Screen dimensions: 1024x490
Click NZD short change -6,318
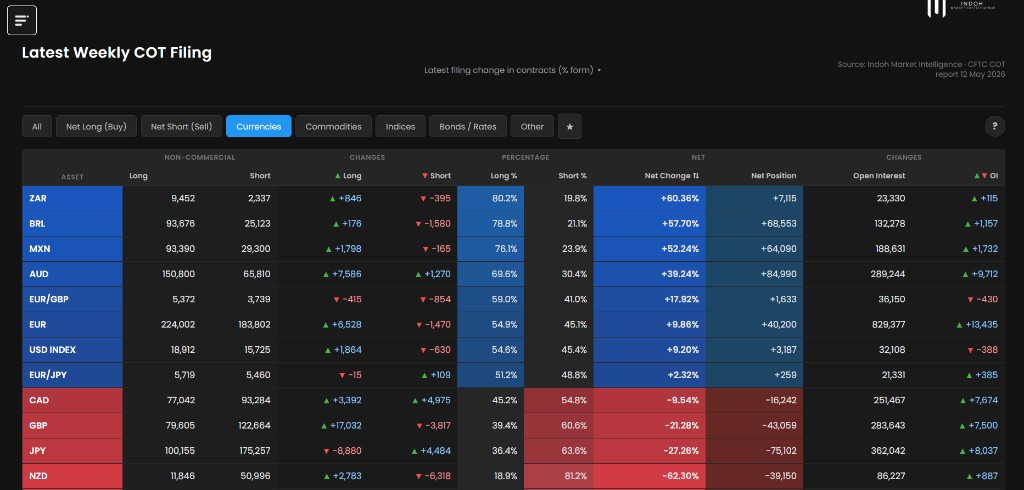point(433,476)
